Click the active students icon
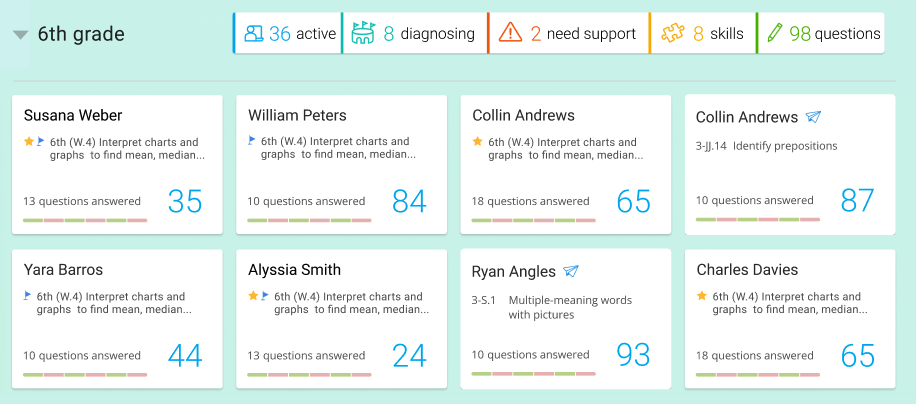 [x=253, y=33]
